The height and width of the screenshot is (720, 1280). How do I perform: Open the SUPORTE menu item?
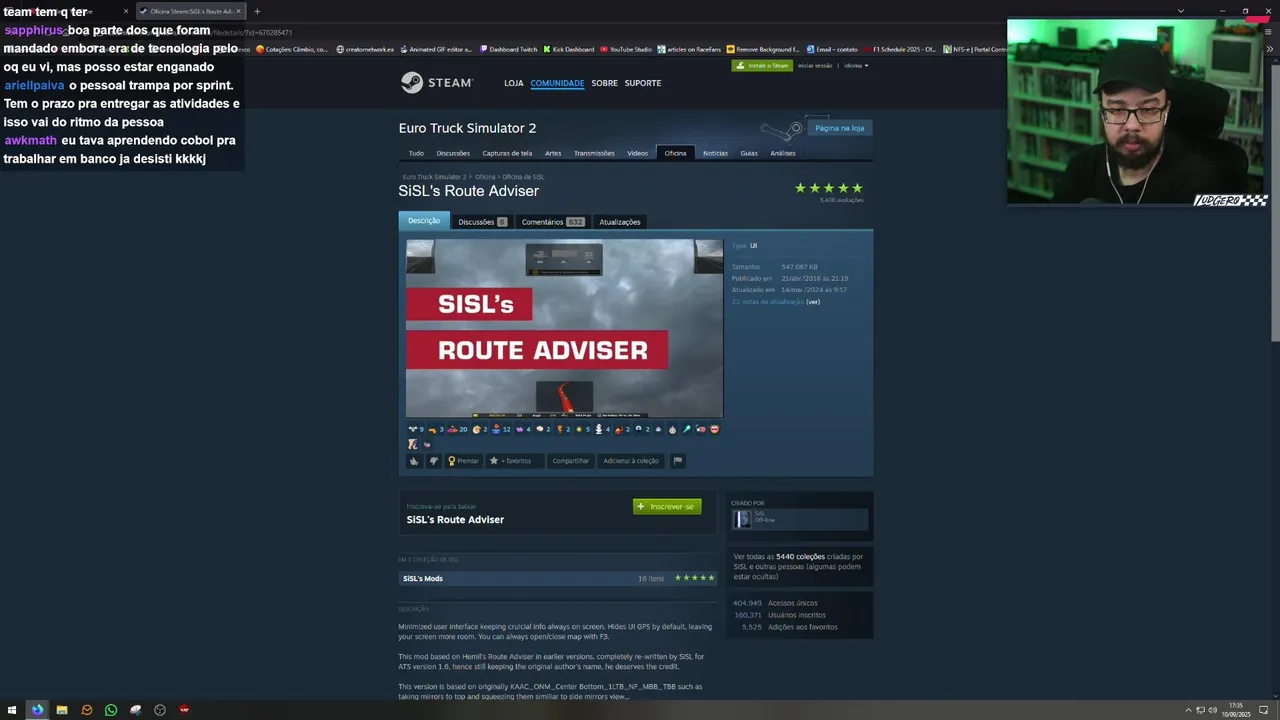pos(643,83)
